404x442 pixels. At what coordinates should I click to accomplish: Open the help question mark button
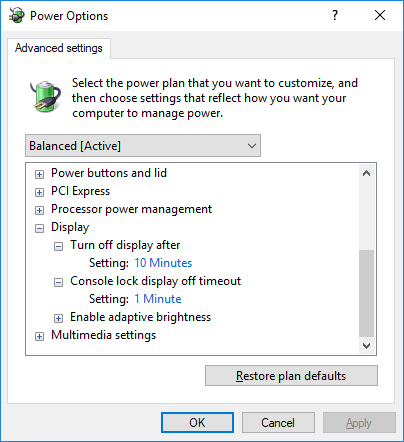click(335, 15)
